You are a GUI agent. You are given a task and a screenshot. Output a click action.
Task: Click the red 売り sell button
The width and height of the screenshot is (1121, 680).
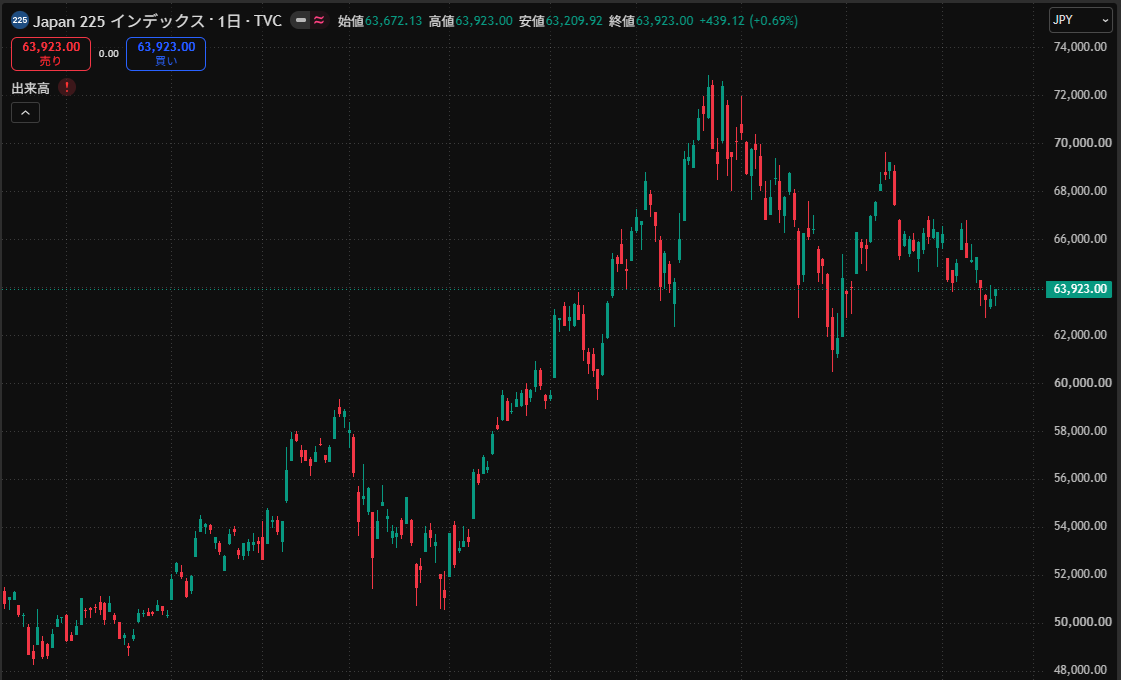pyautogui.click(x=51, y=54)
